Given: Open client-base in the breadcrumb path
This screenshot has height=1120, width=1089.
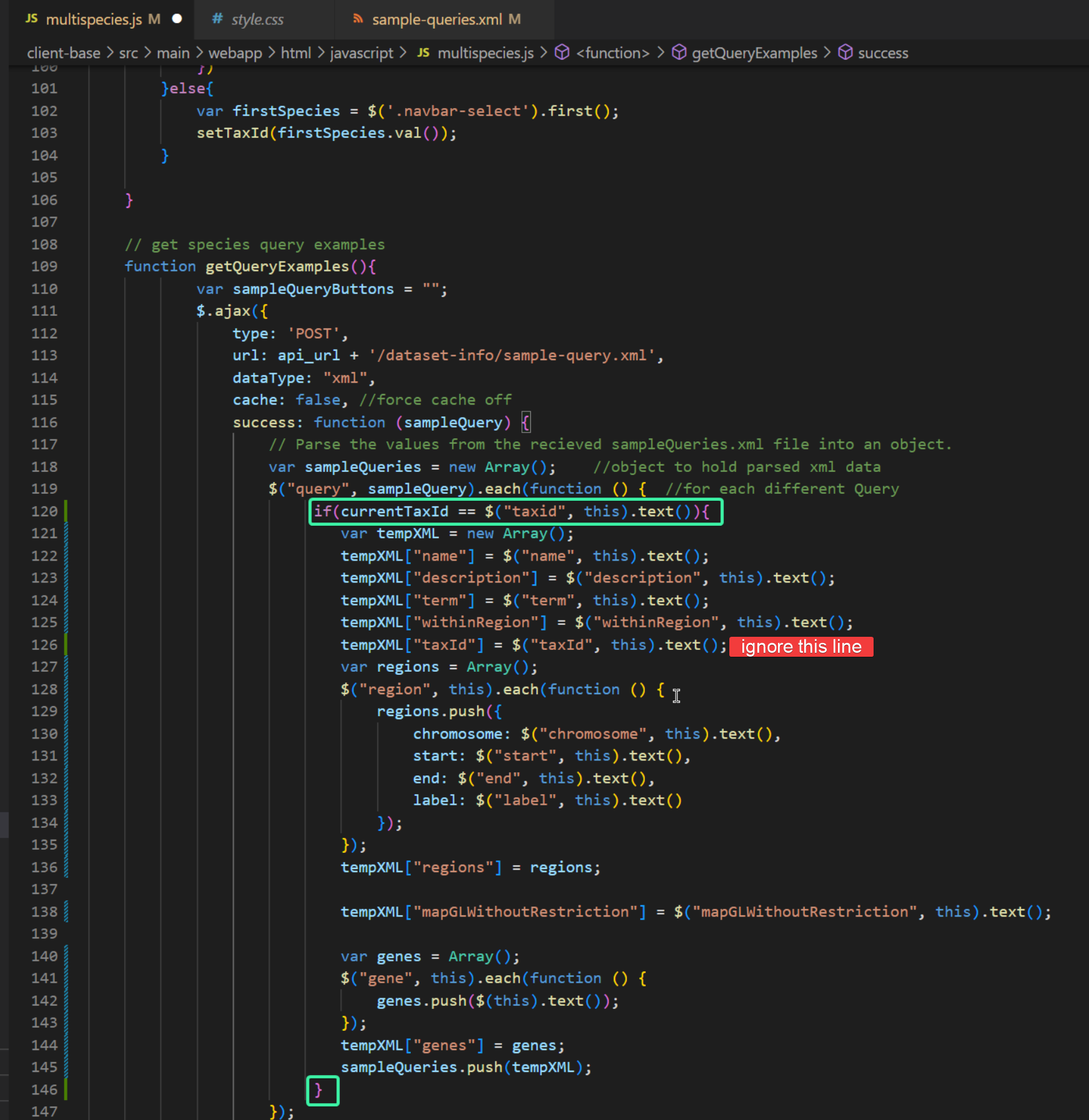Looking at the screenshot, I should point(63,53).
